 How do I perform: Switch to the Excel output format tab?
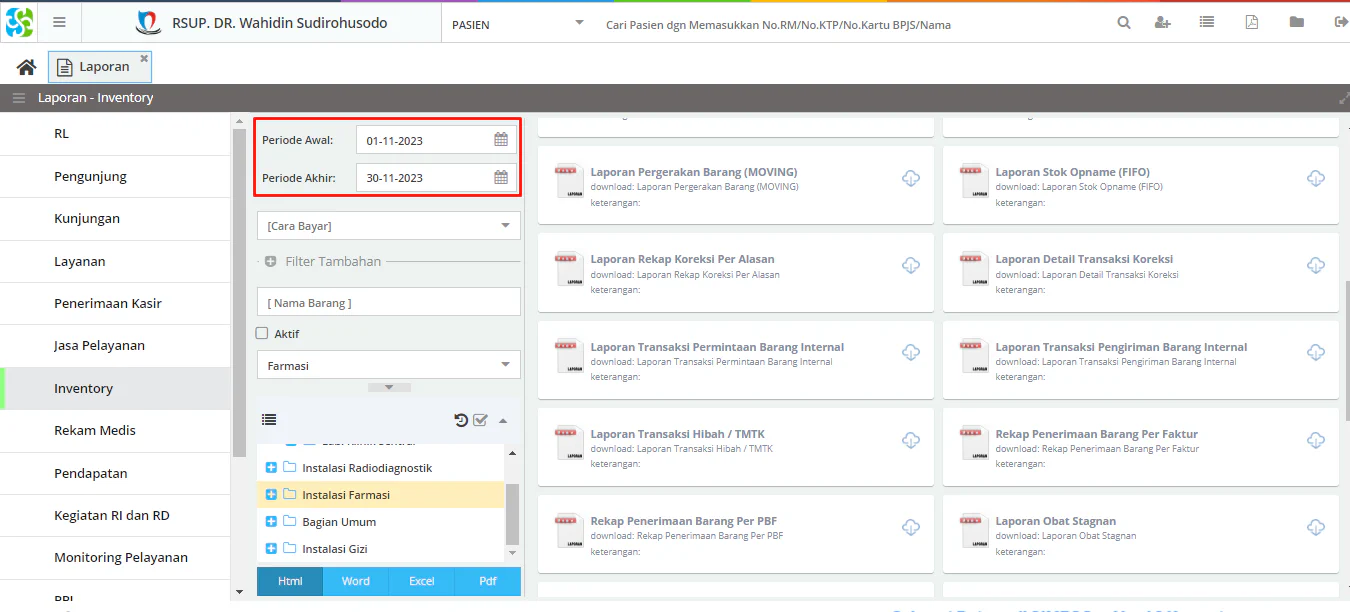tap(421, 581)
